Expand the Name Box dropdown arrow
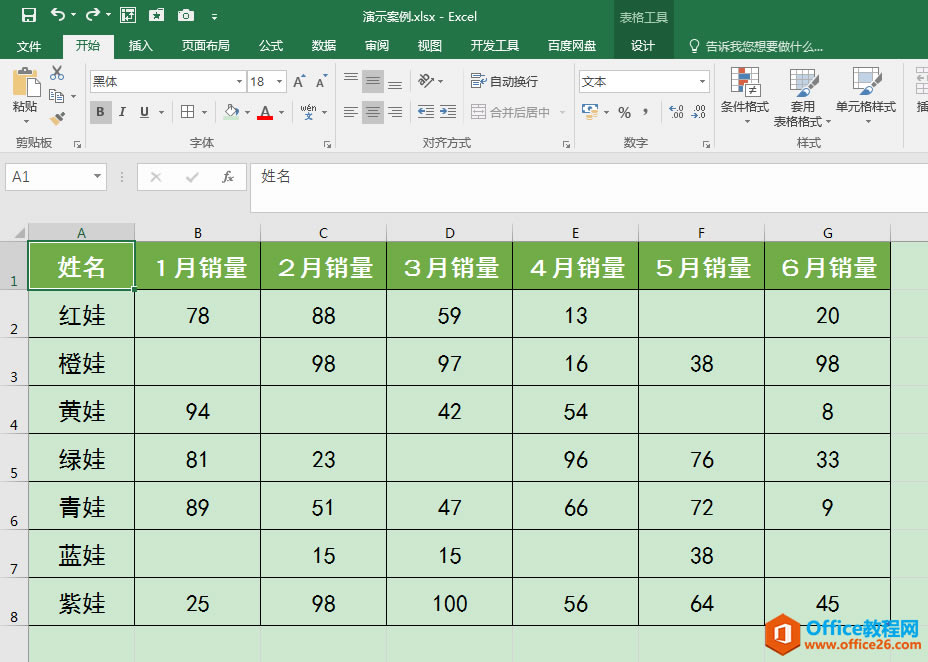Image resolution: width=928 pixels, height=662 pixels. point(97,176)
